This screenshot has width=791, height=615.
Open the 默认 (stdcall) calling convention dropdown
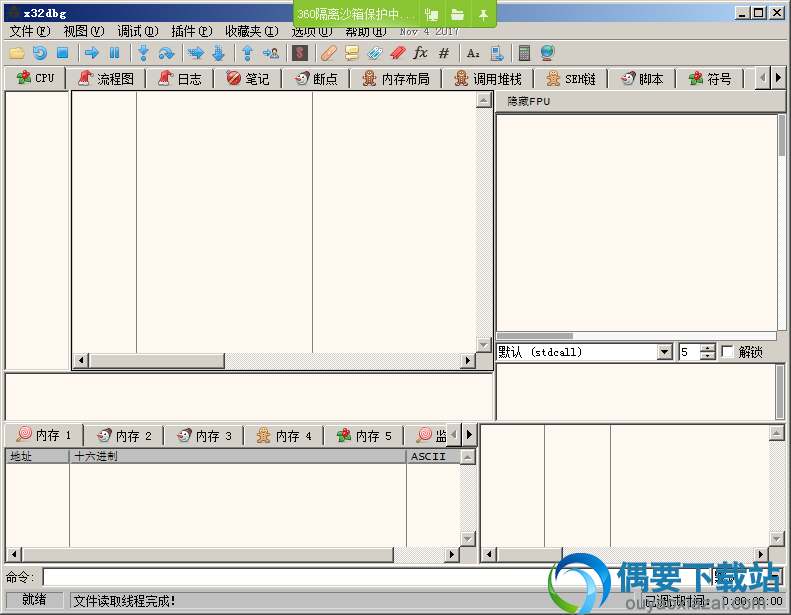(x=665, y=352)
